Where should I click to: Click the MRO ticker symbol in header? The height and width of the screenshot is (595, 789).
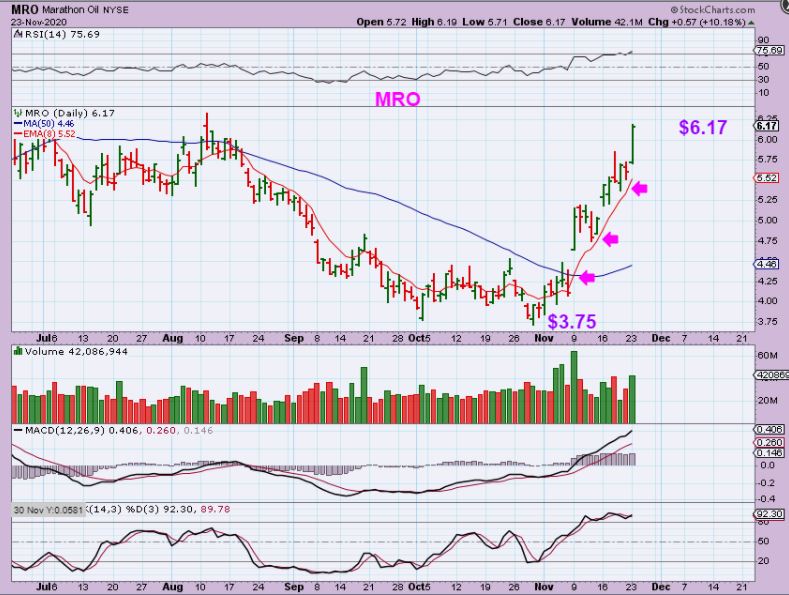[25, 10]
